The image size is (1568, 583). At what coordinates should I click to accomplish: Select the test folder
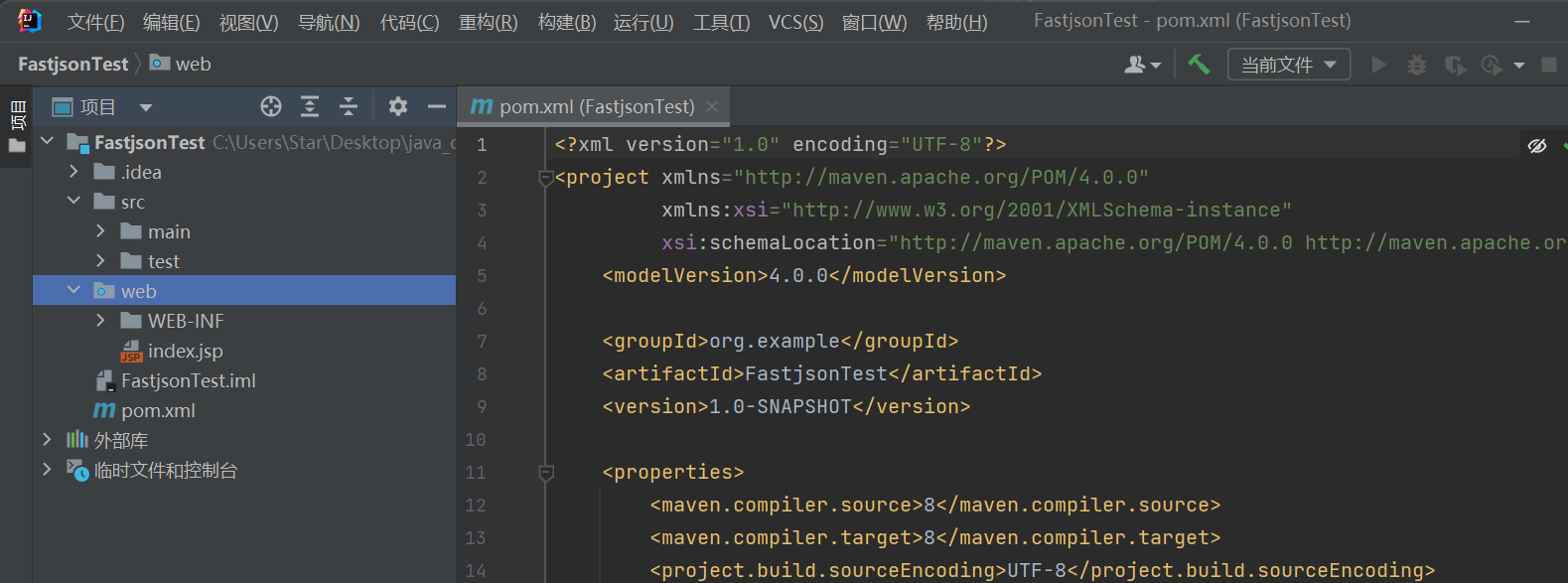(x=164, y=261)
